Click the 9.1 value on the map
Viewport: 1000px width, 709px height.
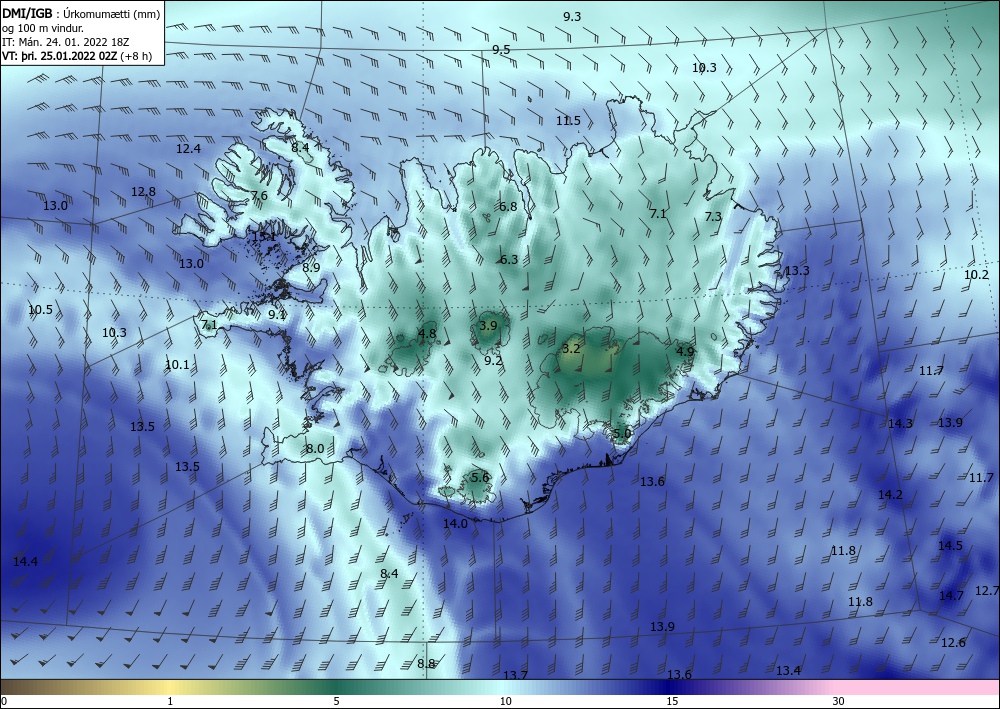click(277, 314)
